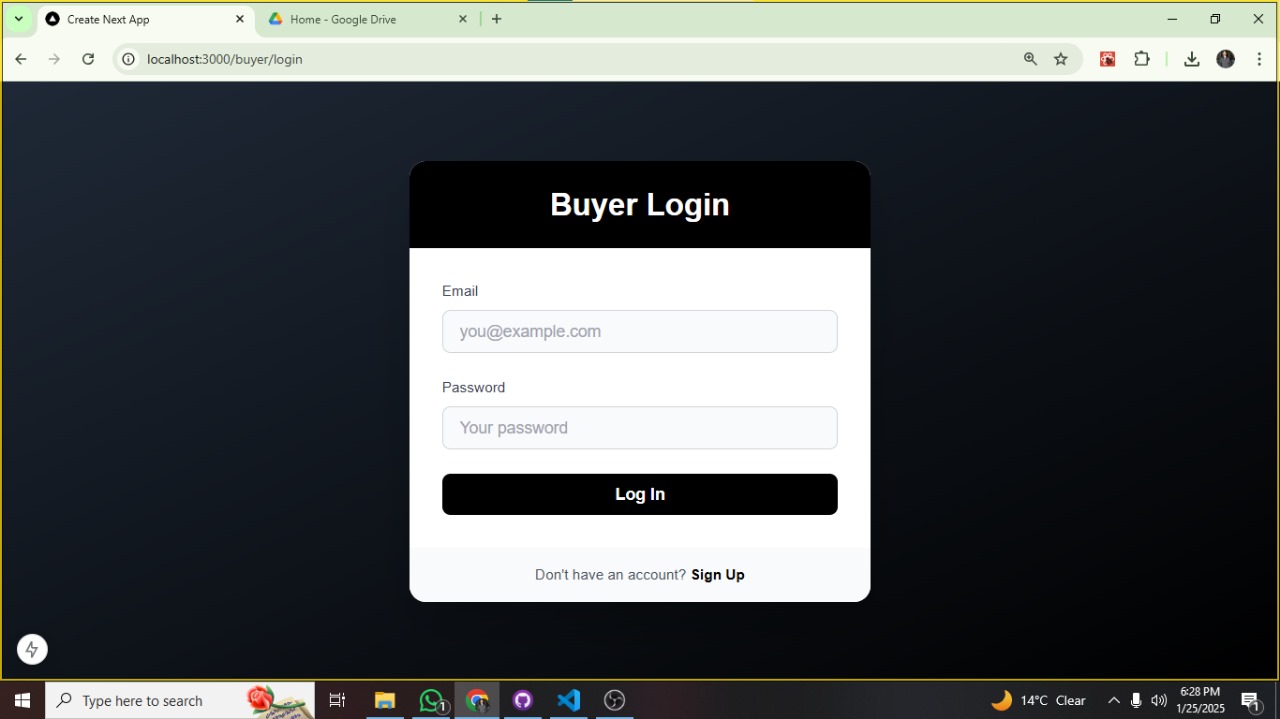Submit with the Log In button
Image resolution: width=1280 pixels, height=719 pixels.
point(640,494)
